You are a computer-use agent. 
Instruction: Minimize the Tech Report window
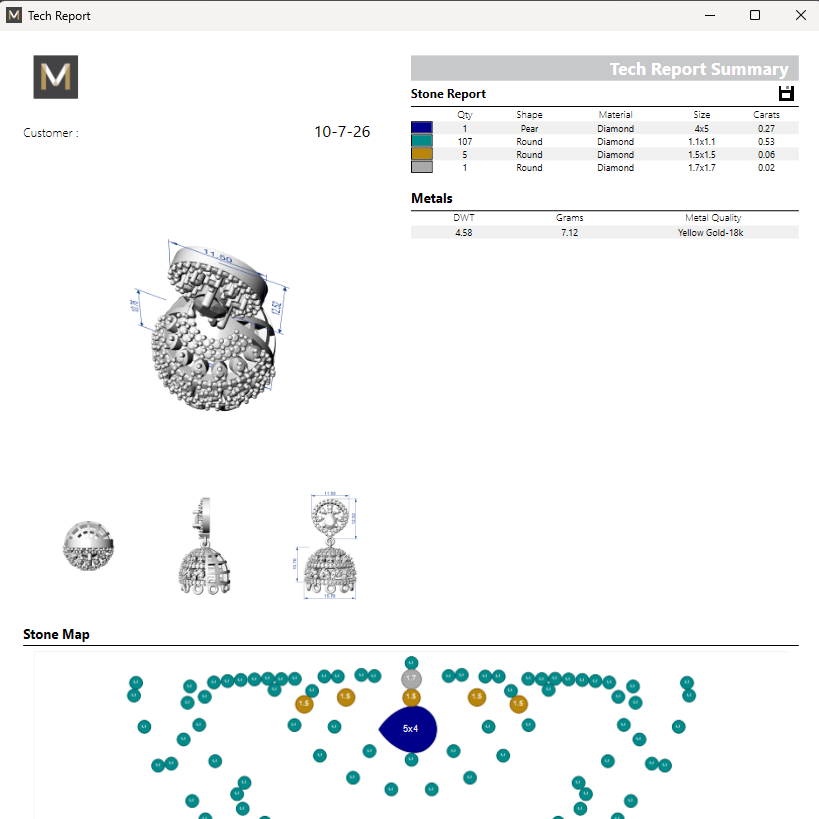pyautogui.click(x=710, y=15)
